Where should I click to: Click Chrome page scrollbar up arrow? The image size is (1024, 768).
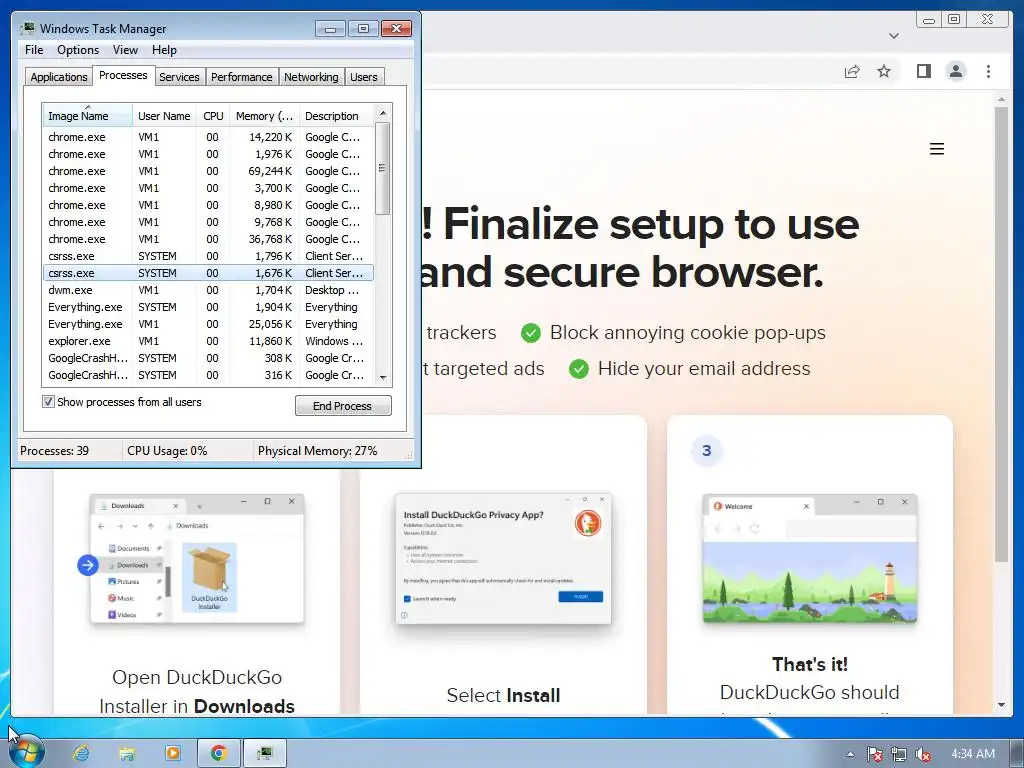1001,100
